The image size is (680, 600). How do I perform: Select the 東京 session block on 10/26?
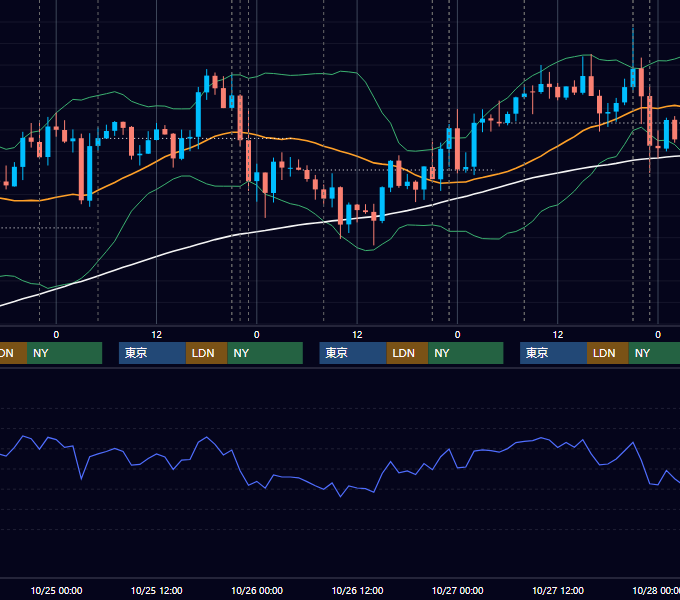[353, 353]
